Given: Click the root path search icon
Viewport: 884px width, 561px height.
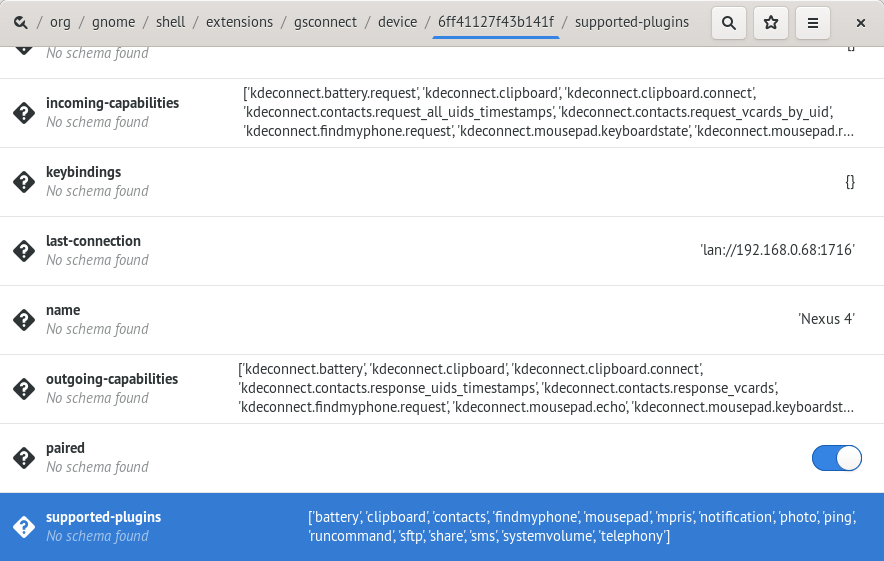Looking at the screenshot, I should coord(20,23).
